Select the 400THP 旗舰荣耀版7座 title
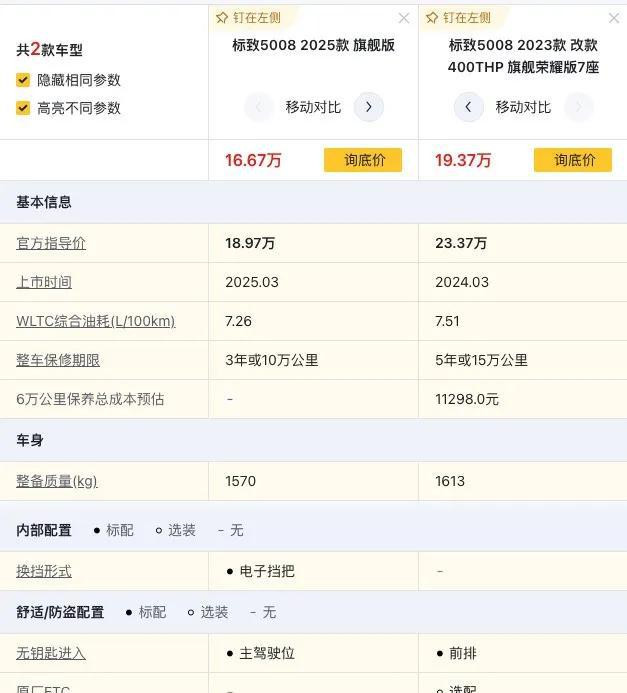Screen dimensions: 627x693 (523, 67)
